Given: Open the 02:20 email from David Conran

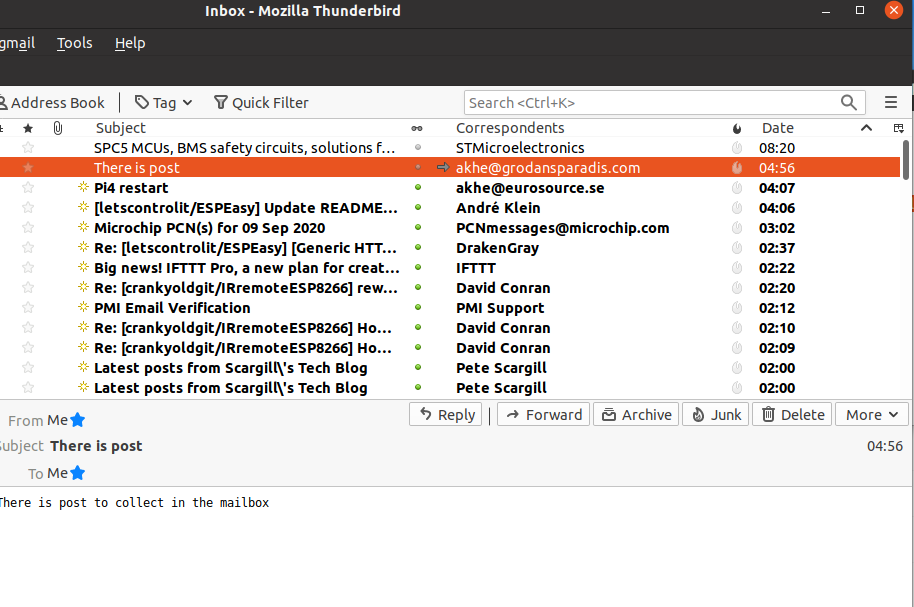Looking at the screenshot, I should 450,288.
